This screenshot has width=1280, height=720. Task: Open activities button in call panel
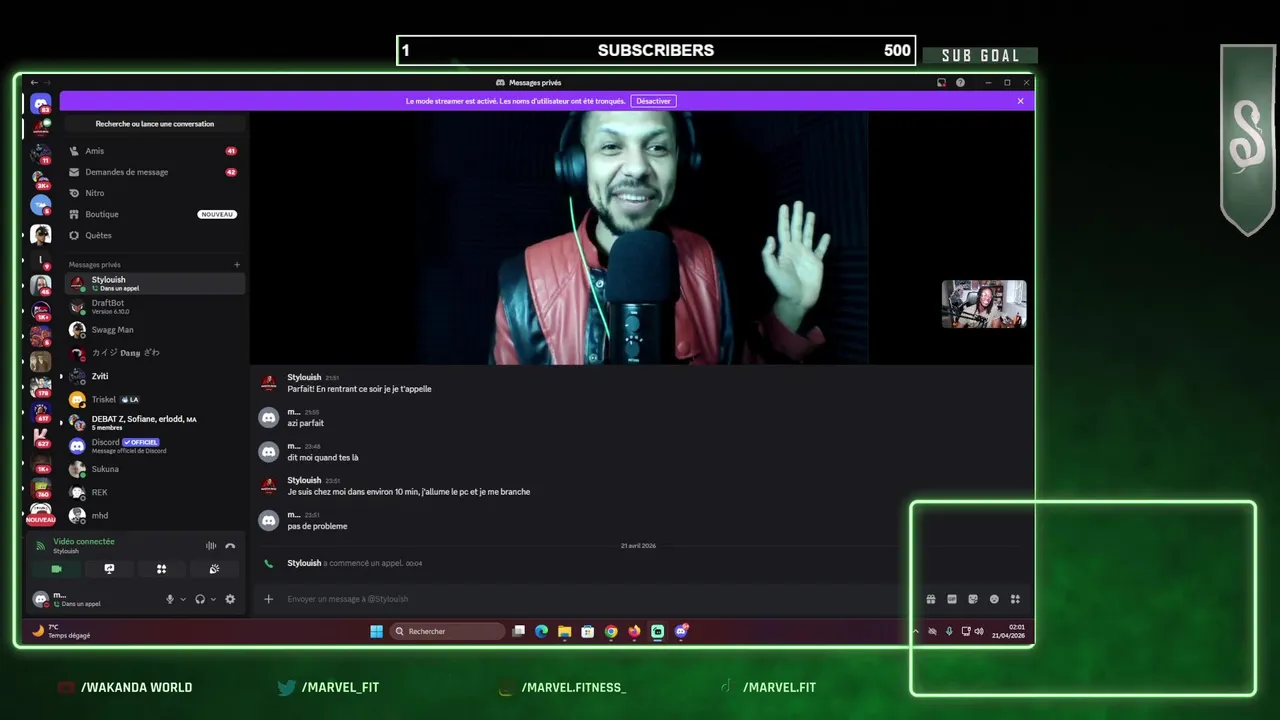pyautogui.click(x=161, y=569)
